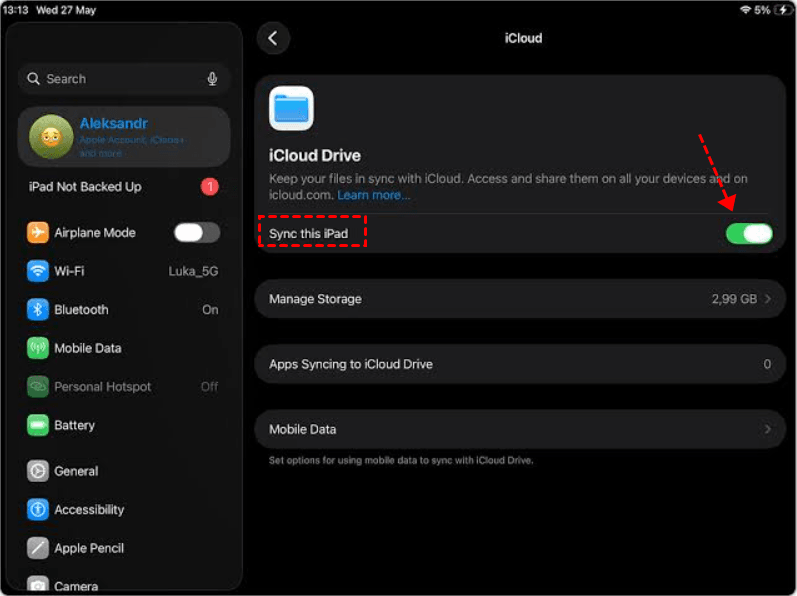
Task: Open Battery settings
Action: [123, 425]
